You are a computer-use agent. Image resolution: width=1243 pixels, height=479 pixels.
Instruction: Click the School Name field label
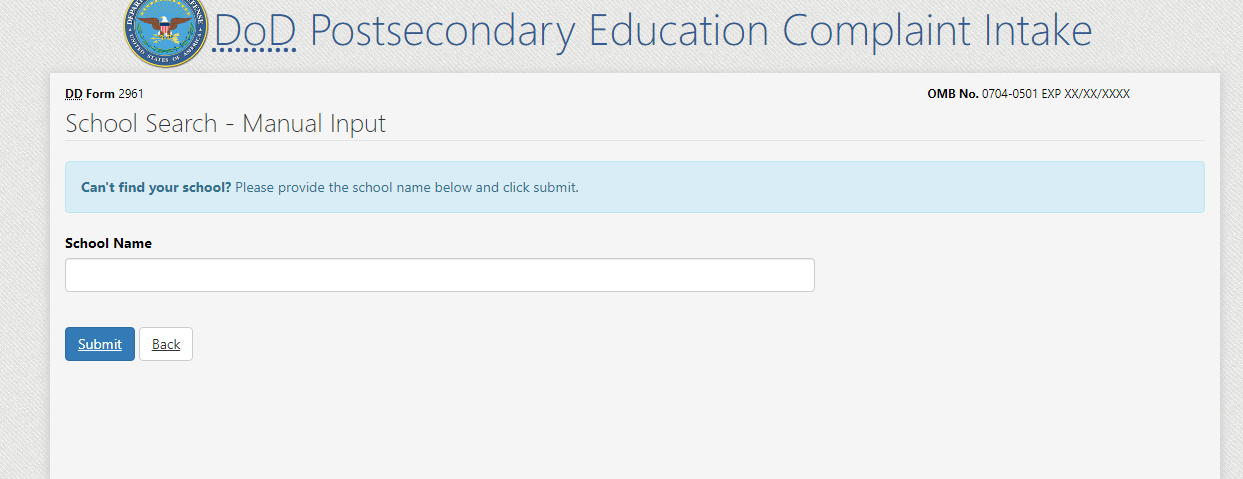click(x=108, y=243)
